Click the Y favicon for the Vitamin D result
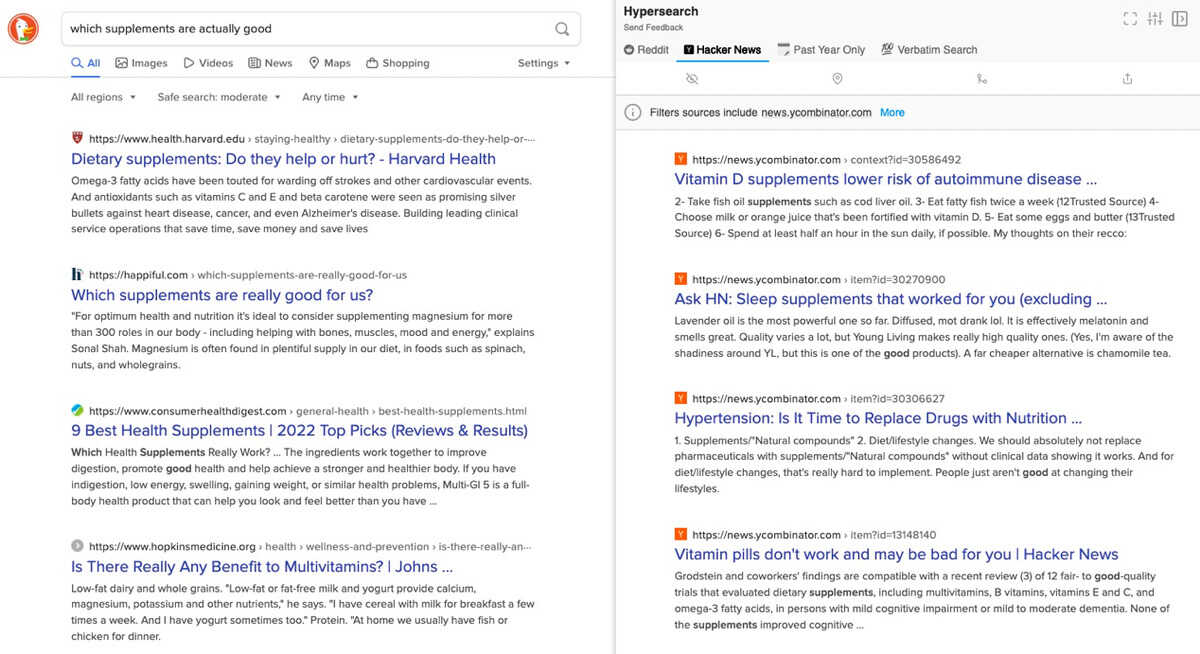 click(x=681, y=159)
